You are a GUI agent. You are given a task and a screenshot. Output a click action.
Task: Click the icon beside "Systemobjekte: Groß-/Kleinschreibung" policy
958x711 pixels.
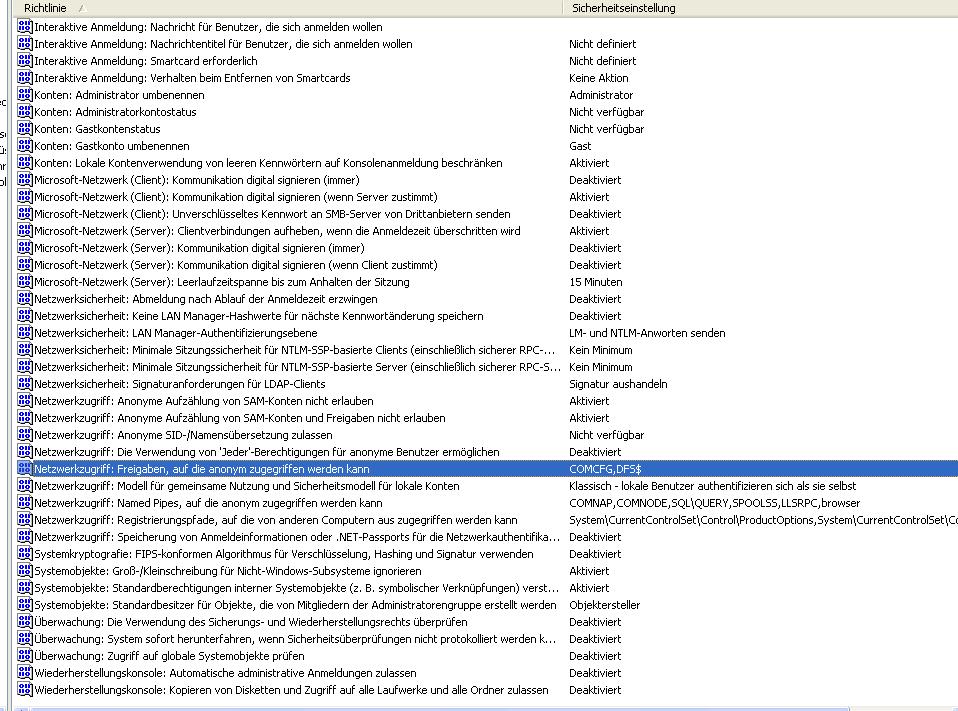point(24,571)
